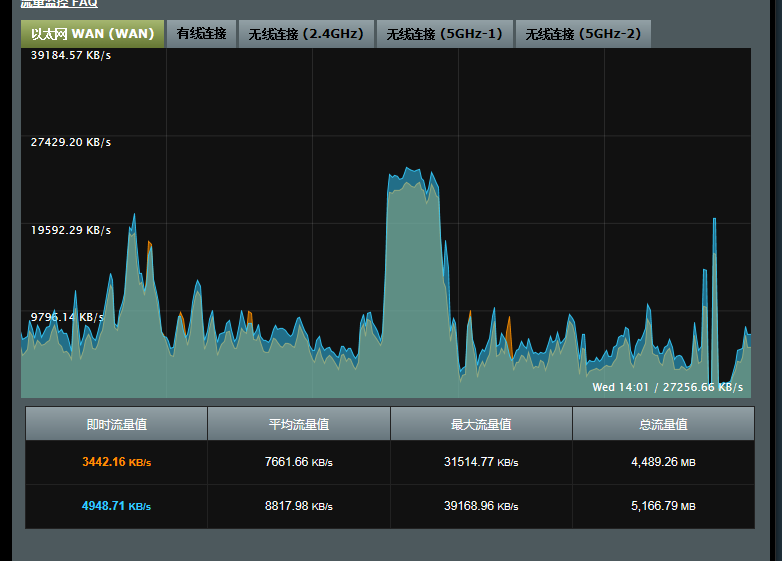Click the 39184.57 KB/s axis label
The height and width of the screenshot is (561, 782).
71,55
